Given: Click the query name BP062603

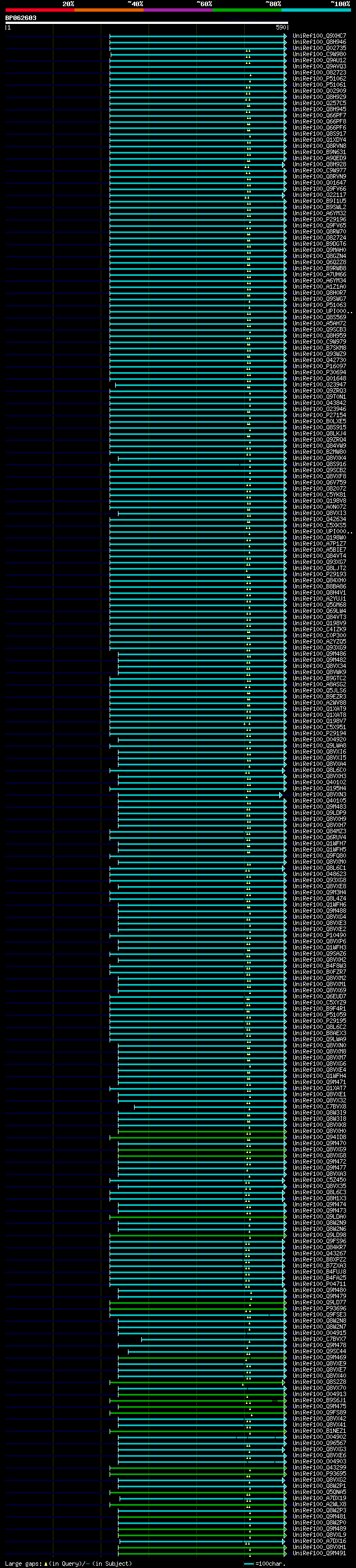Looking at the screenshot, I should (x=21, y=18).
